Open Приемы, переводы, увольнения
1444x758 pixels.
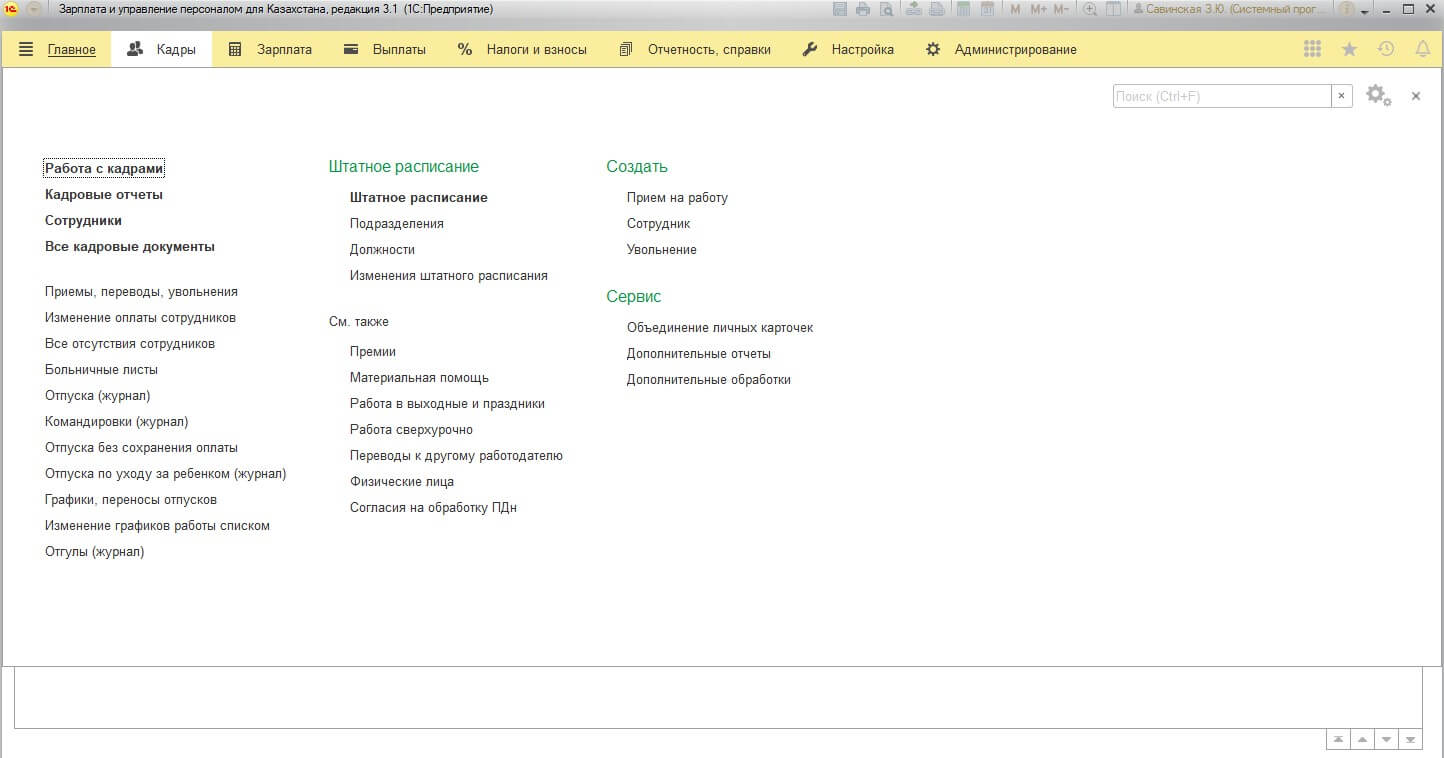click(141, 292)
